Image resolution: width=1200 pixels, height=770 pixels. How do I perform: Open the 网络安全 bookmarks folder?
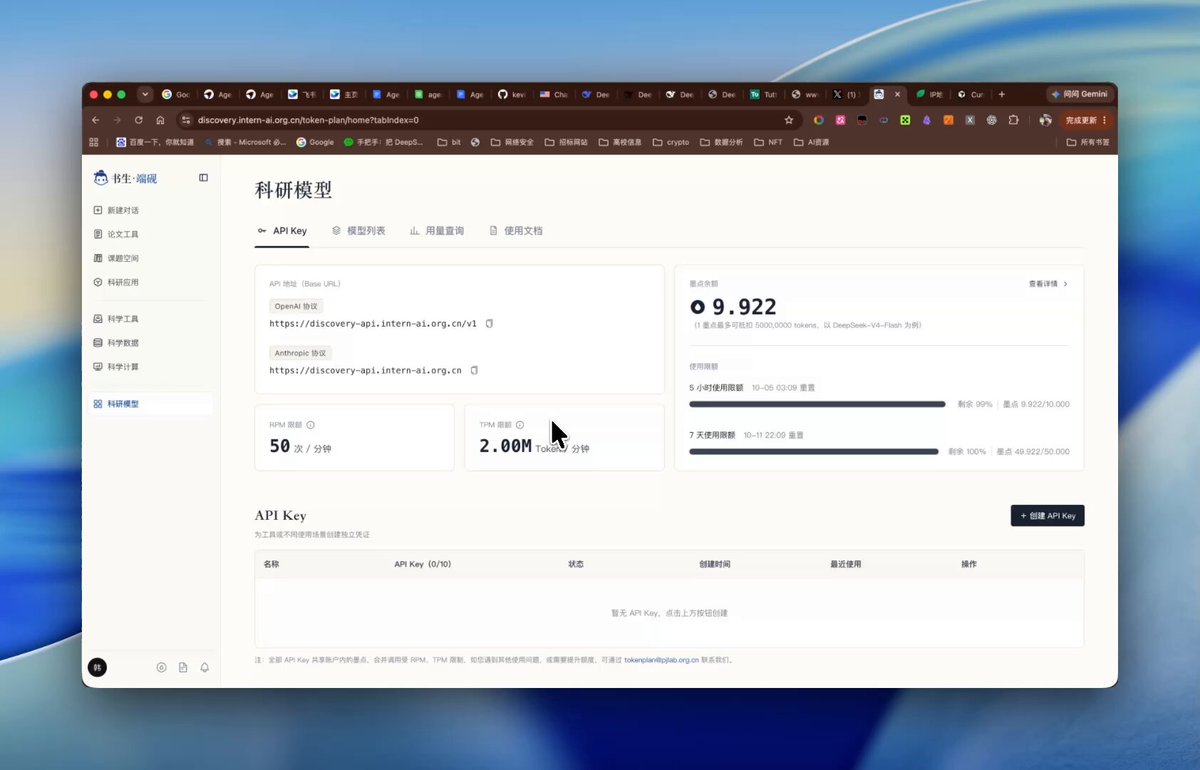(x=511, y=142)
